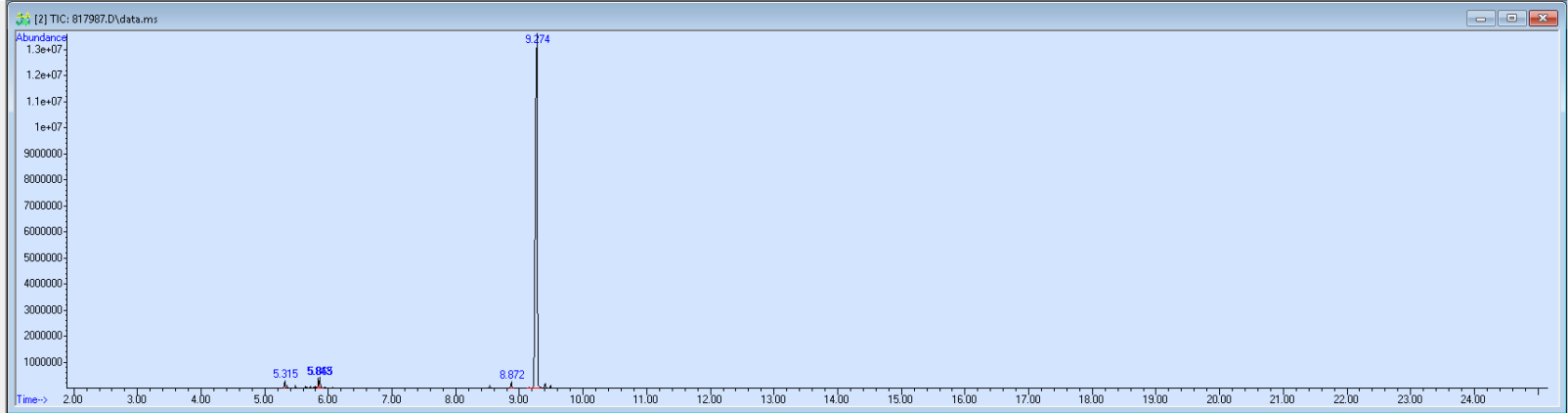Click the 2.00 time axis label
Viewport: 1568px width, 413px height.
click(73, 399)
